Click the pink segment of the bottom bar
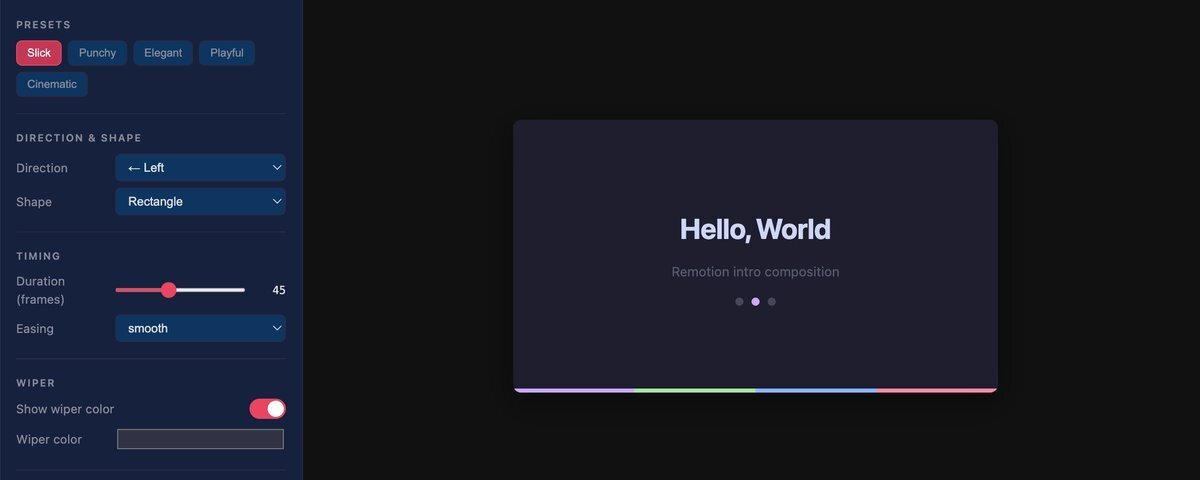This screenshot has width=1200, height=480. pyautogui.click(x=936, y=390)
